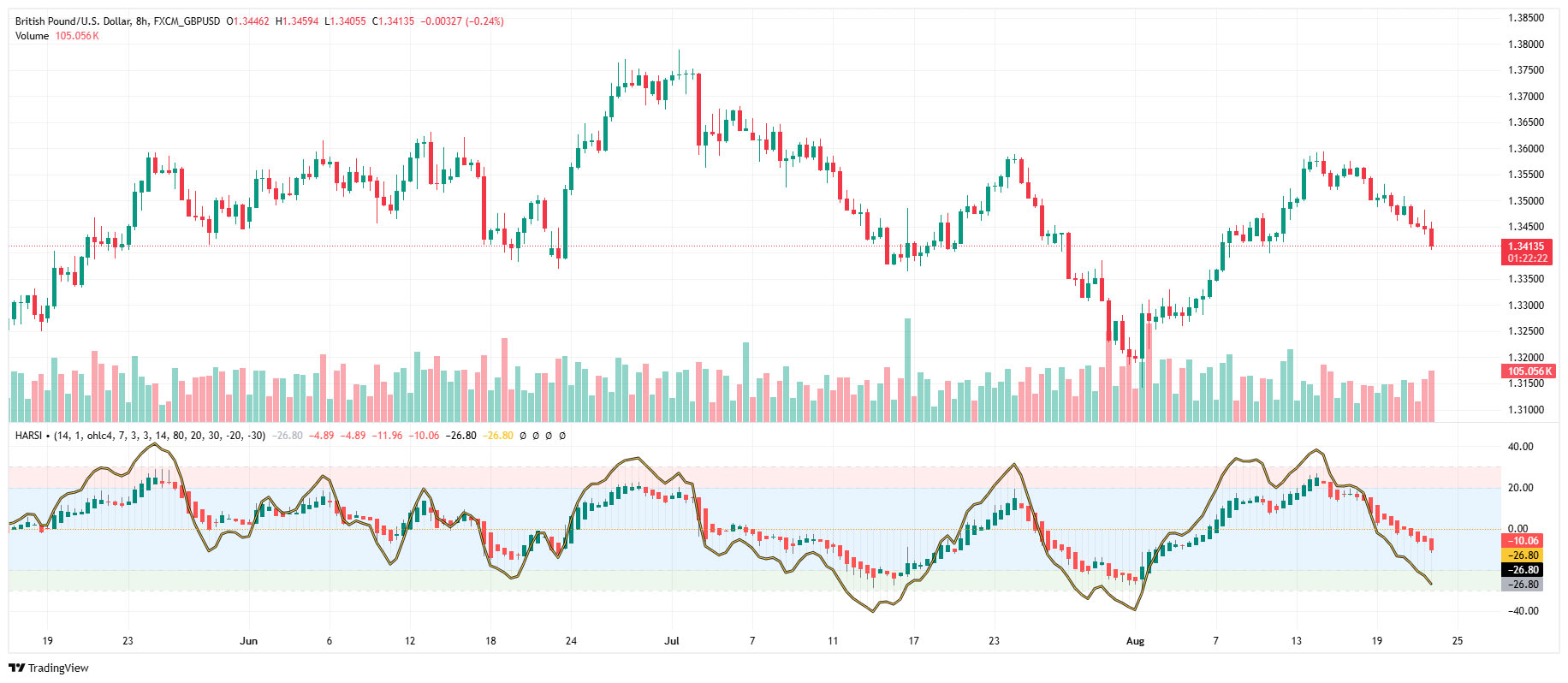Screen dimensions: 1568x683
Task: Click the British Pound/U.S. Dollar symbol title
Action: (73, 21)
